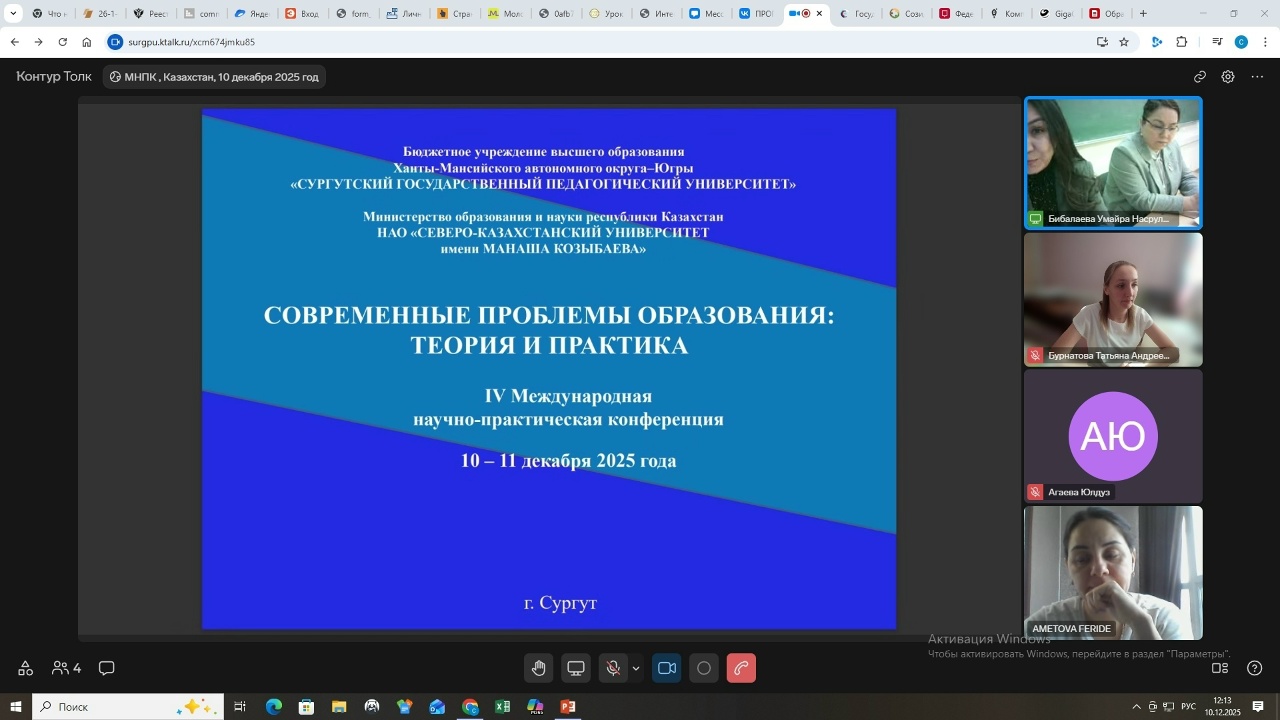Show the participants list
Screen dimensions: 1280x720
[67, 668]
